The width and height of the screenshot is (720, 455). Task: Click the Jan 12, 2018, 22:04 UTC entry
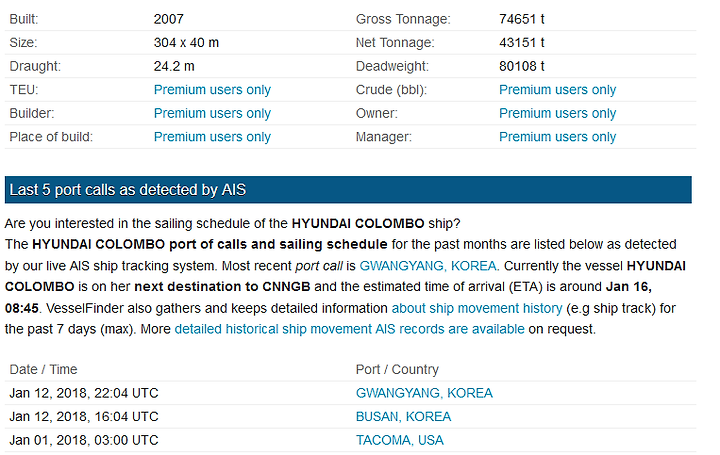click(84, 393)
